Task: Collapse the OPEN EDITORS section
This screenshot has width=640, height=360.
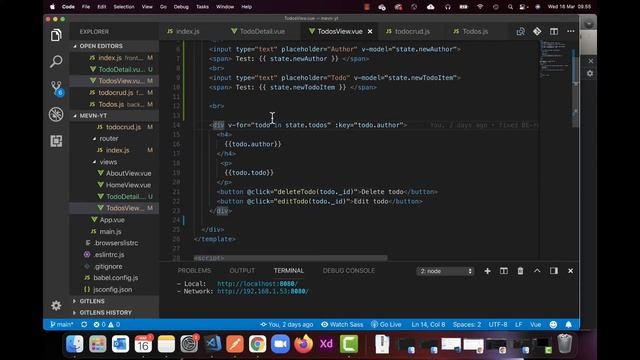Action: 114,46
